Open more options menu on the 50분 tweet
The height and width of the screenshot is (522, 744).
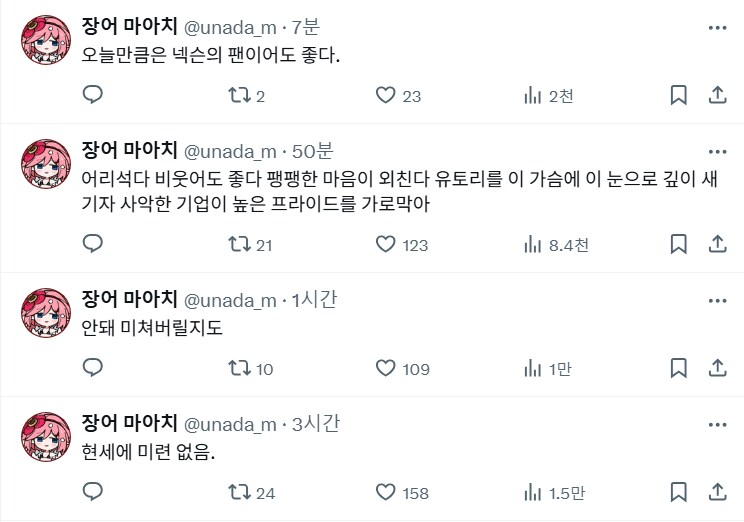point(716,151)
